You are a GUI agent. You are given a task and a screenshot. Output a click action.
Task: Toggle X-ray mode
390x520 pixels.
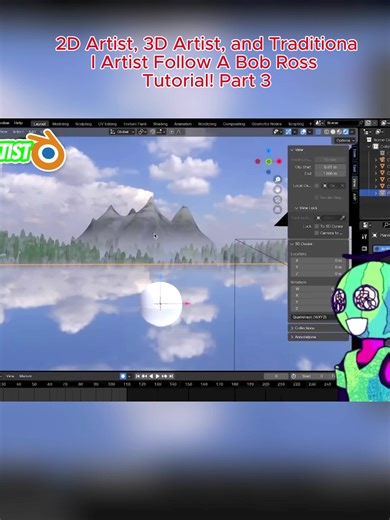click(x=318, y=132)
